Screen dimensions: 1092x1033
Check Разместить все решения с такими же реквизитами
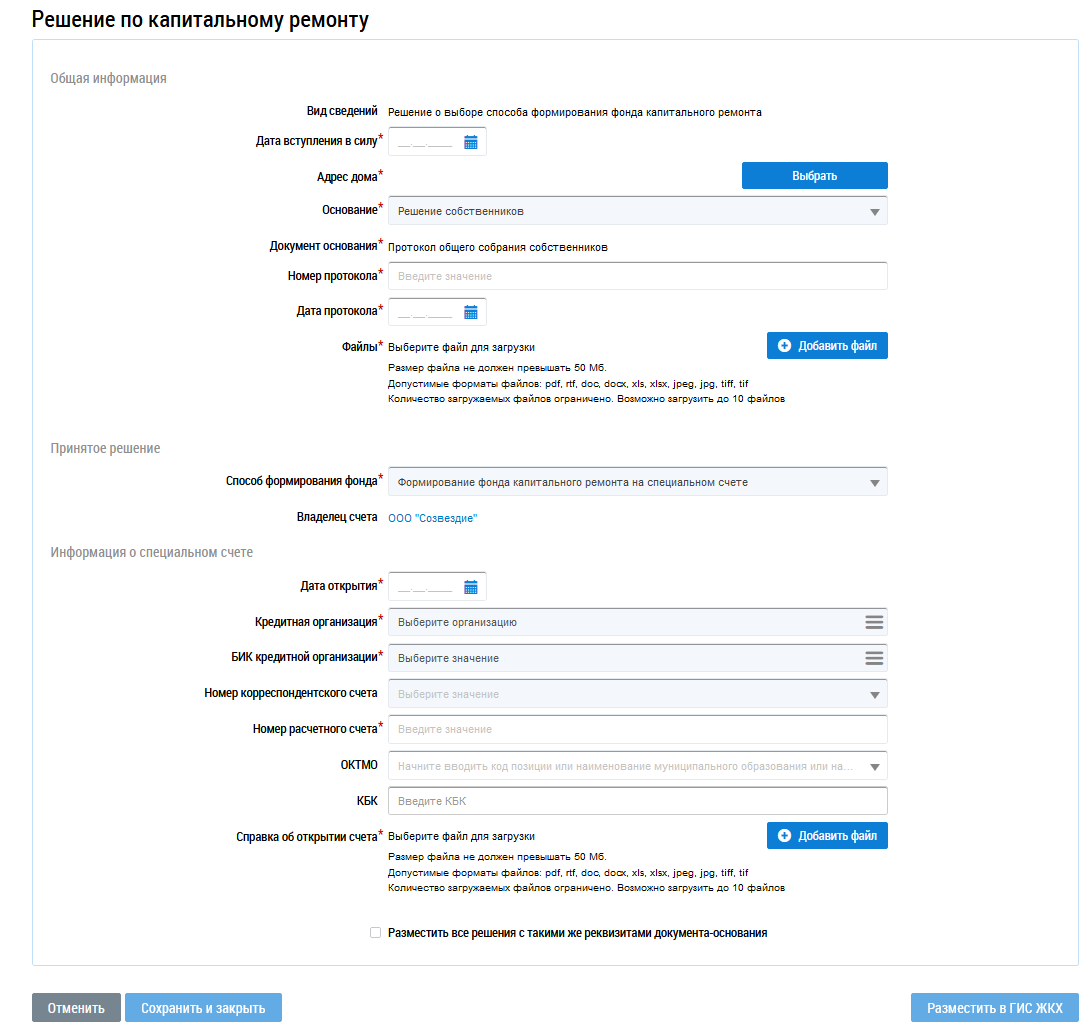[x=375, y=933]
